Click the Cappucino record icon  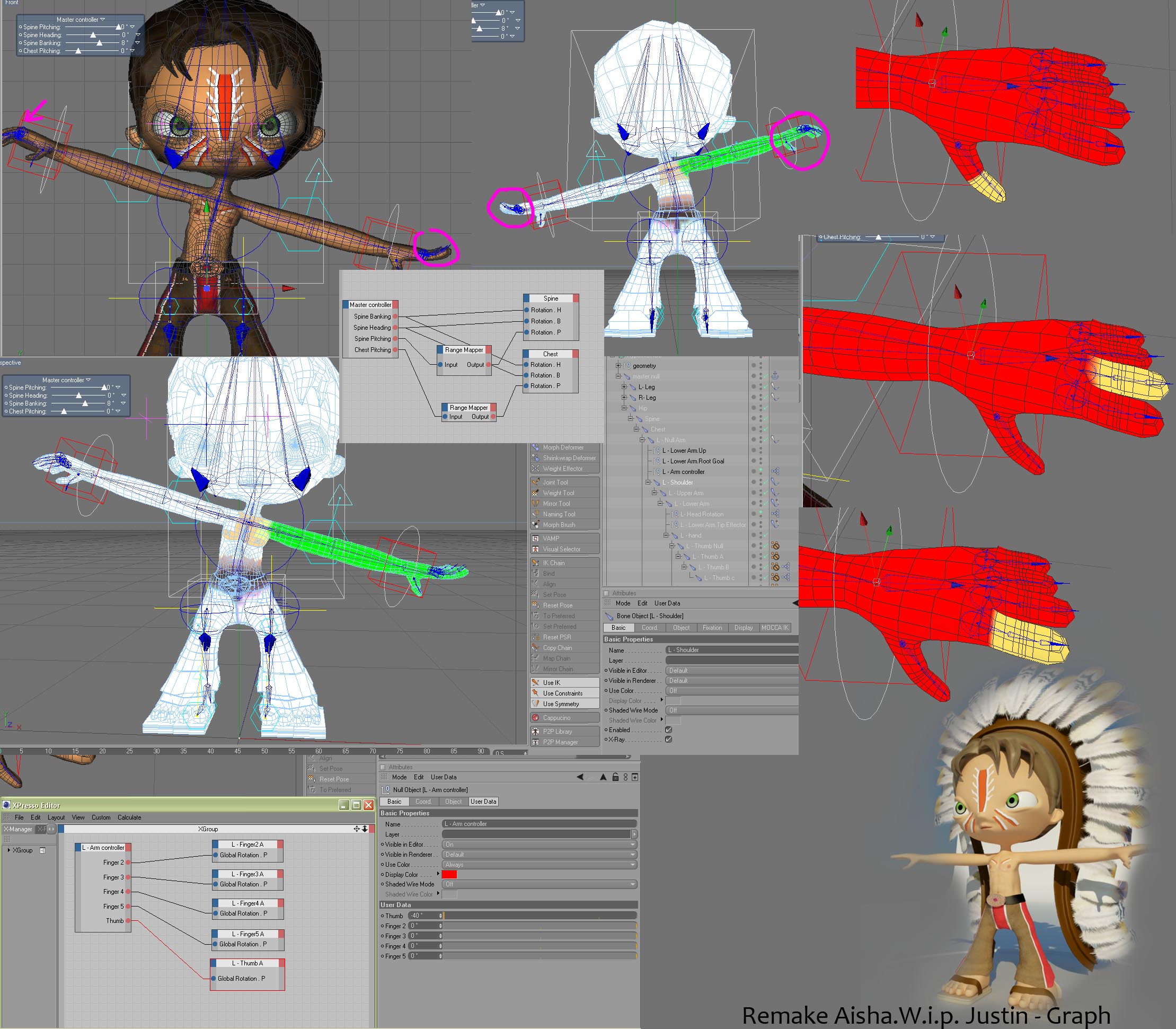535,718
